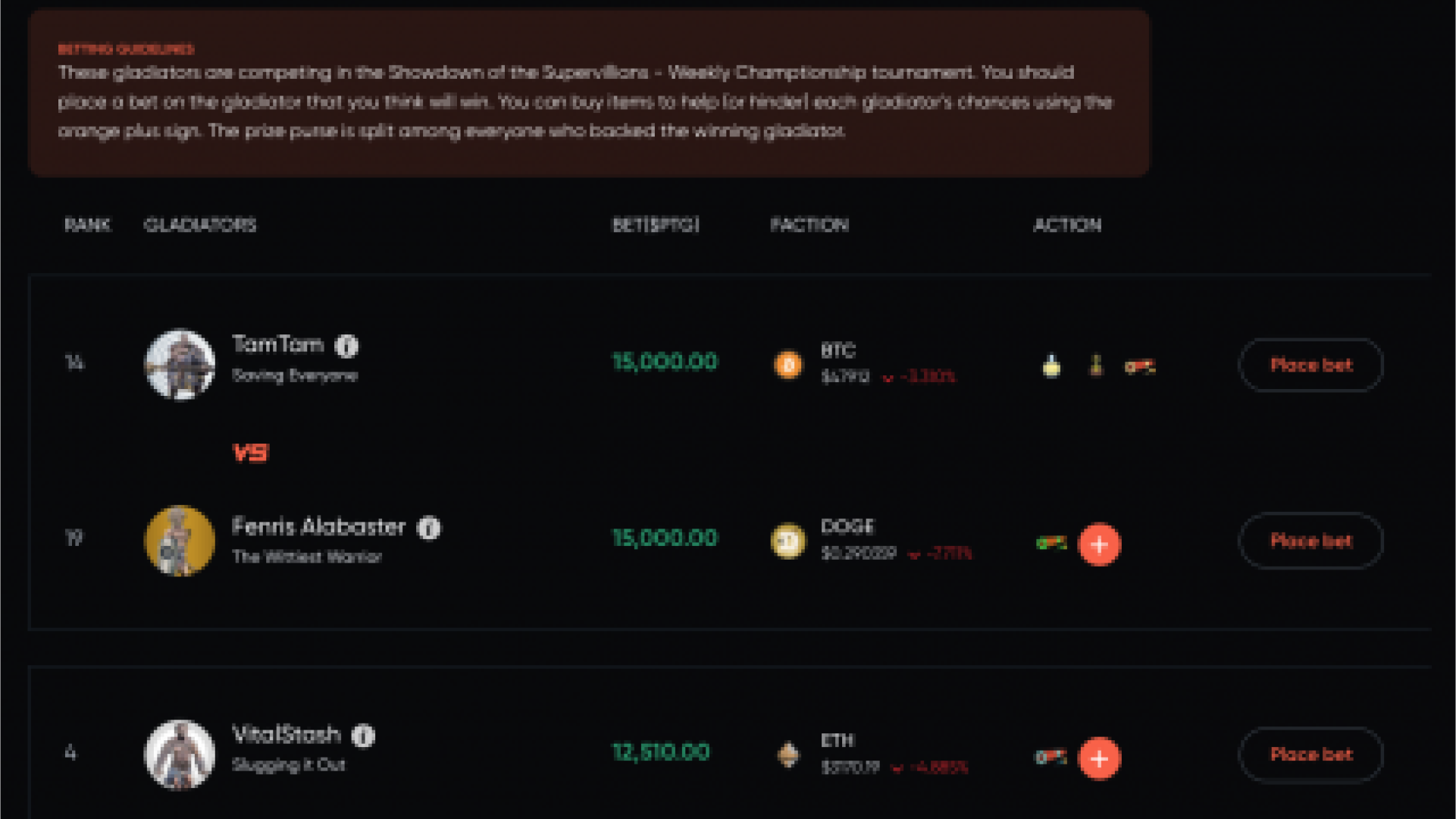Image resolution: width=1456 pixels, height=819 pixels.
Task: Open info icon beside Fenris Alabaster
Action: tap(429, 528)
